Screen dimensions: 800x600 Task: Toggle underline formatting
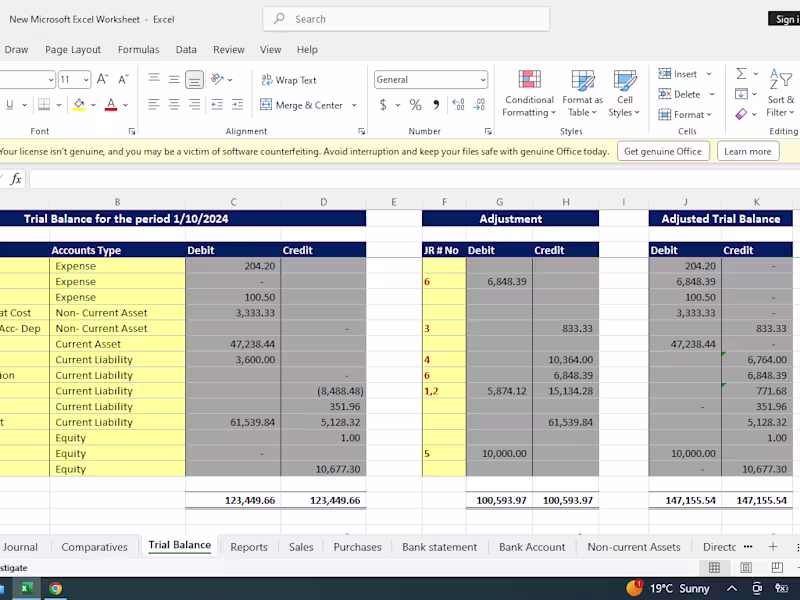click(x=10, y=105)
